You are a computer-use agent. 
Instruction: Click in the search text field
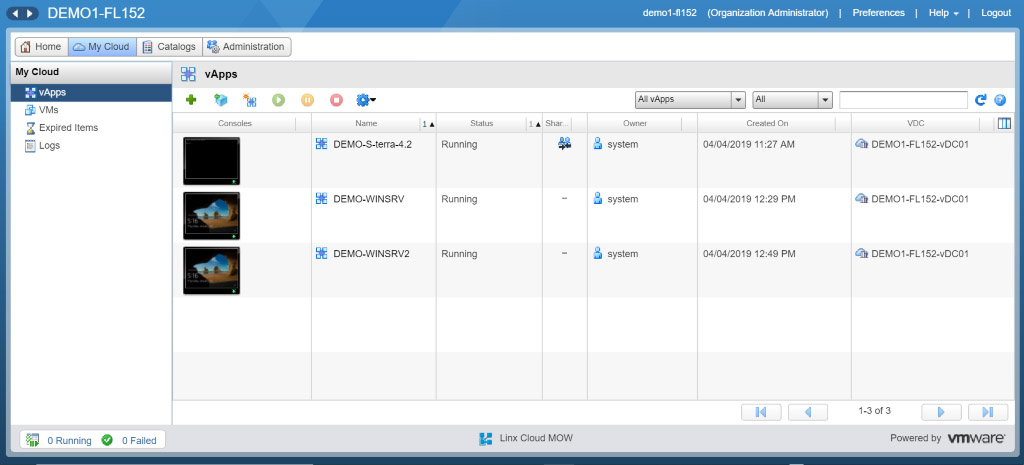tap(903, 100)
